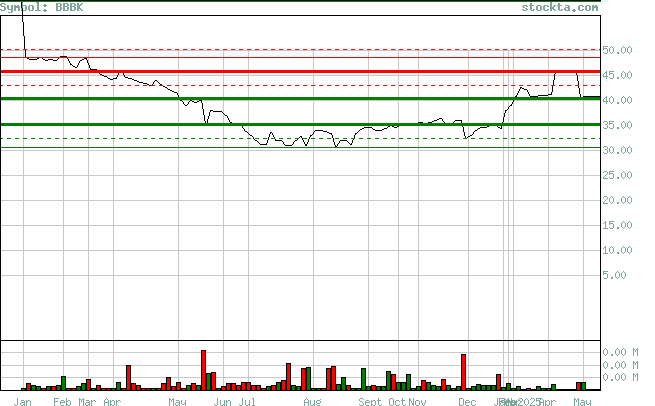Open the stockta.com watermark link
This screenshot has width=655, height=406.
point(559,8)
